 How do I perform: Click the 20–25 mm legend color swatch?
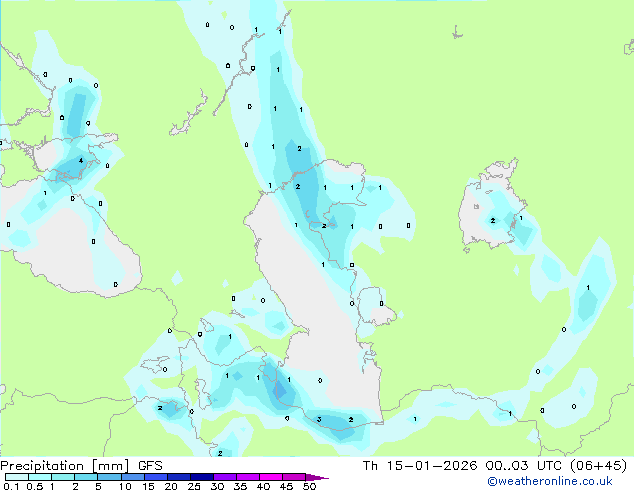[178, 477]
